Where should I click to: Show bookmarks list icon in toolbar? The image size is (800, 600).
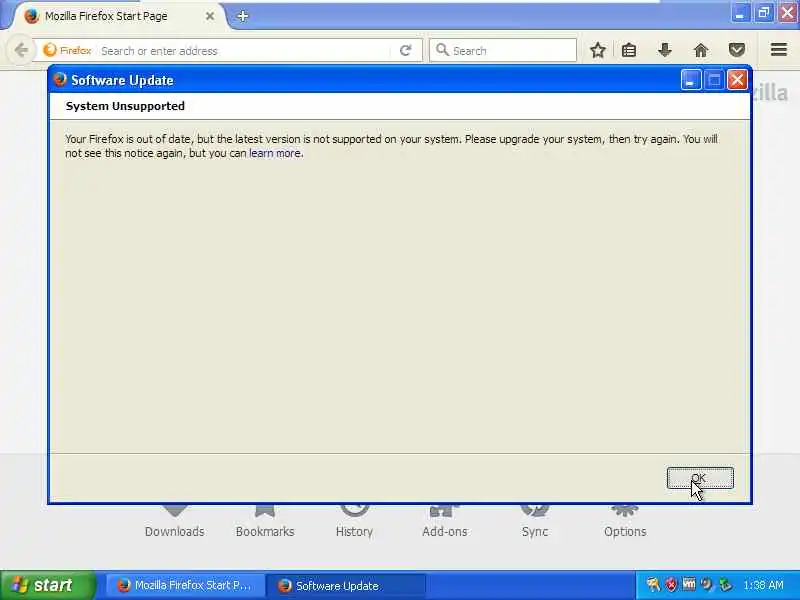(x=629, y=50)
